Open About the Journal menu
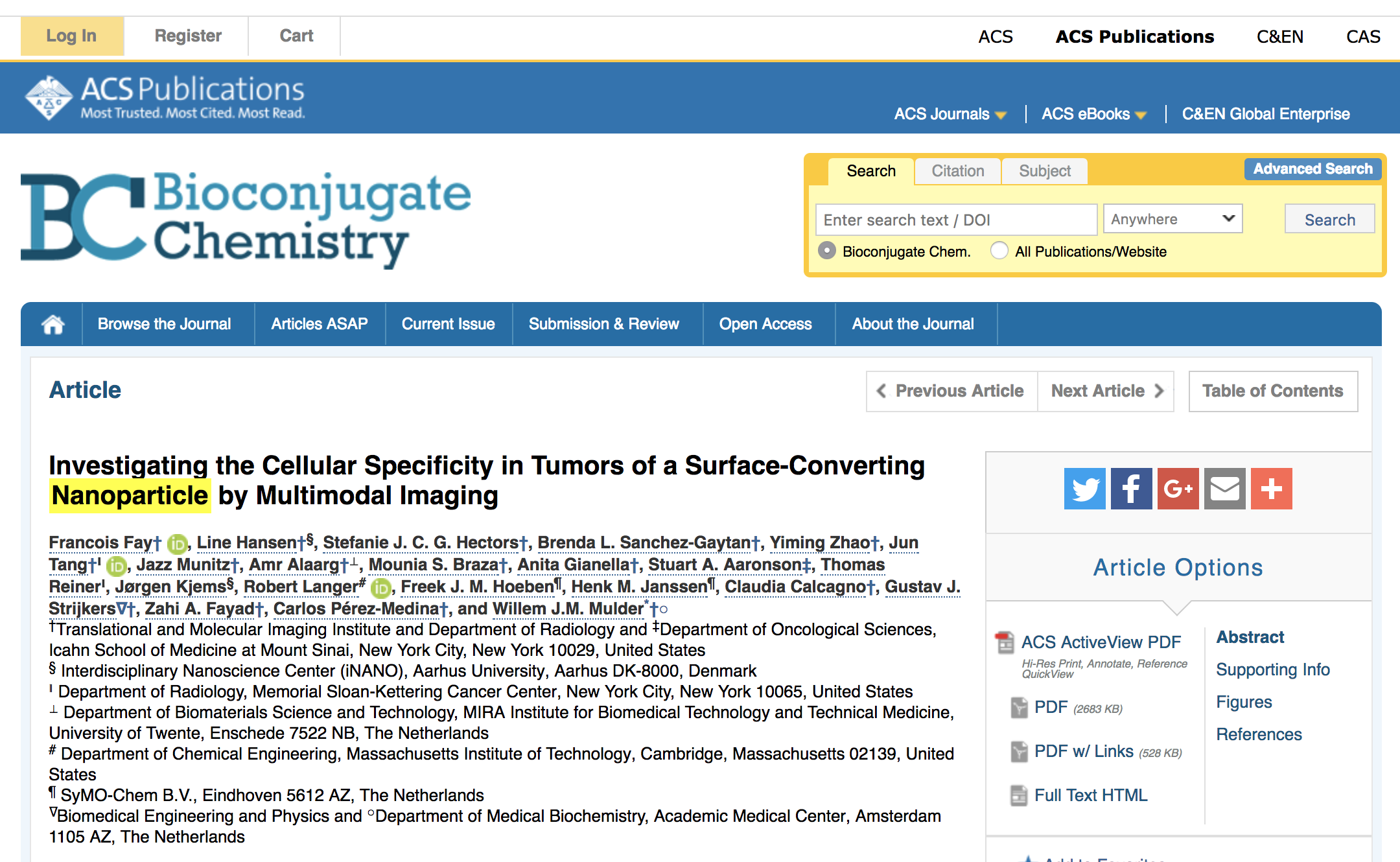This screenshot has width=1400, height=862. click(x=913, y=324)
